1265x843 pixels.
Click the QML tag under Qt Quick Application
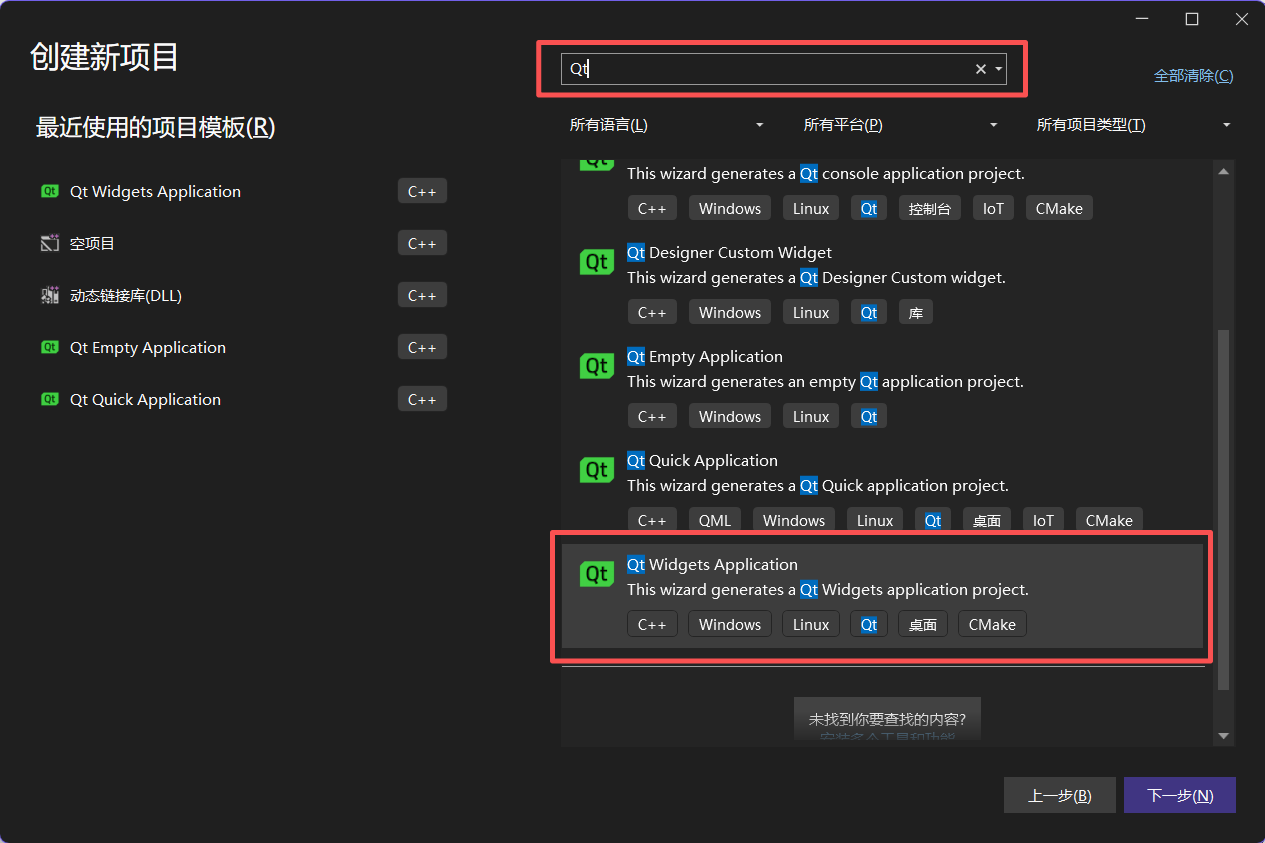tap(715, 520)
